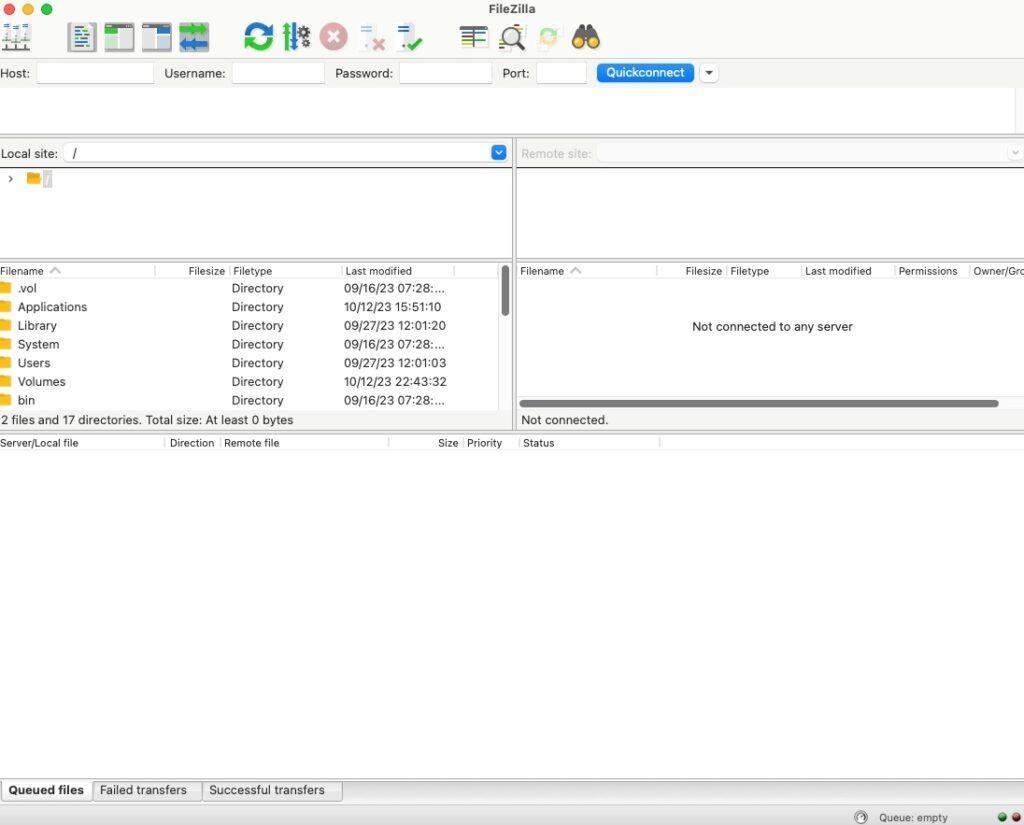Click the Quickconnect button
1024x825 pixels.
click(645, 73)
